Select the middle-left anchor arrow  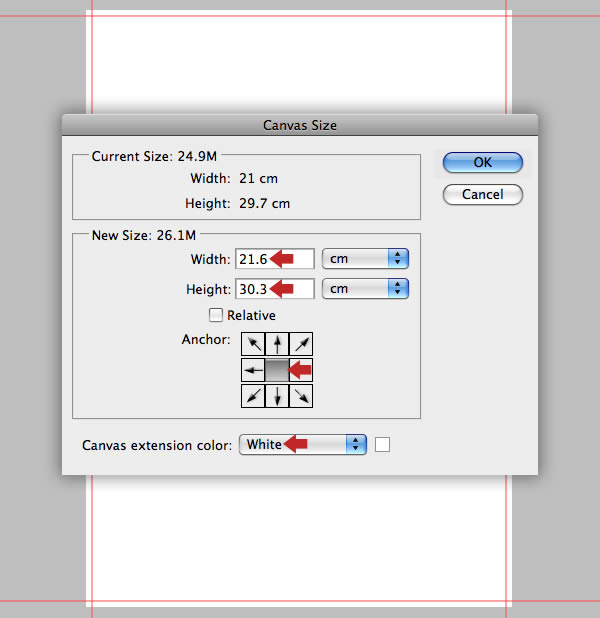253,370
